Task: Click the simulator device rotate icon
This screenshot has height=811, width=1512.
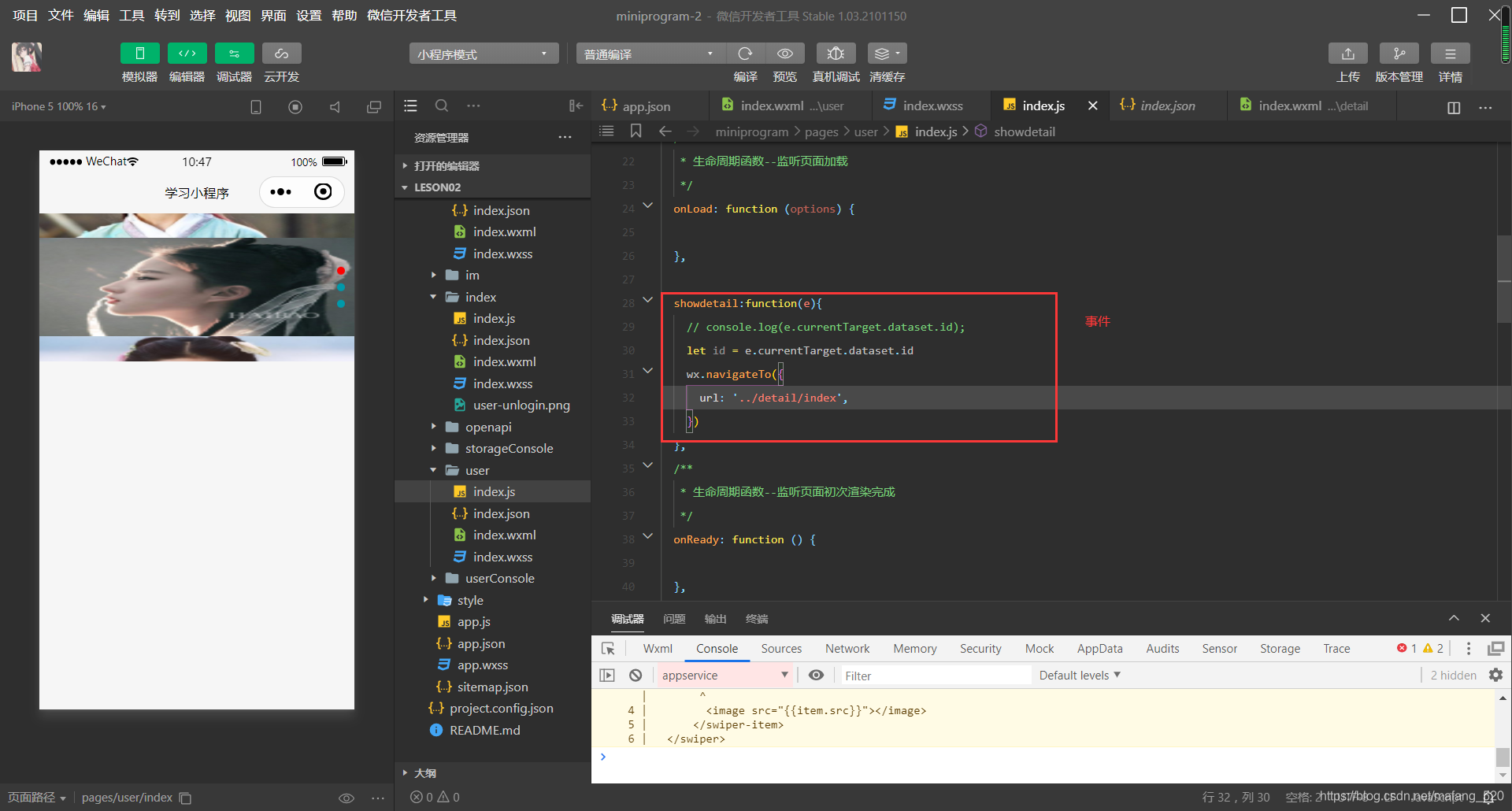Action: pyautogui.click(x=256, y=106)
